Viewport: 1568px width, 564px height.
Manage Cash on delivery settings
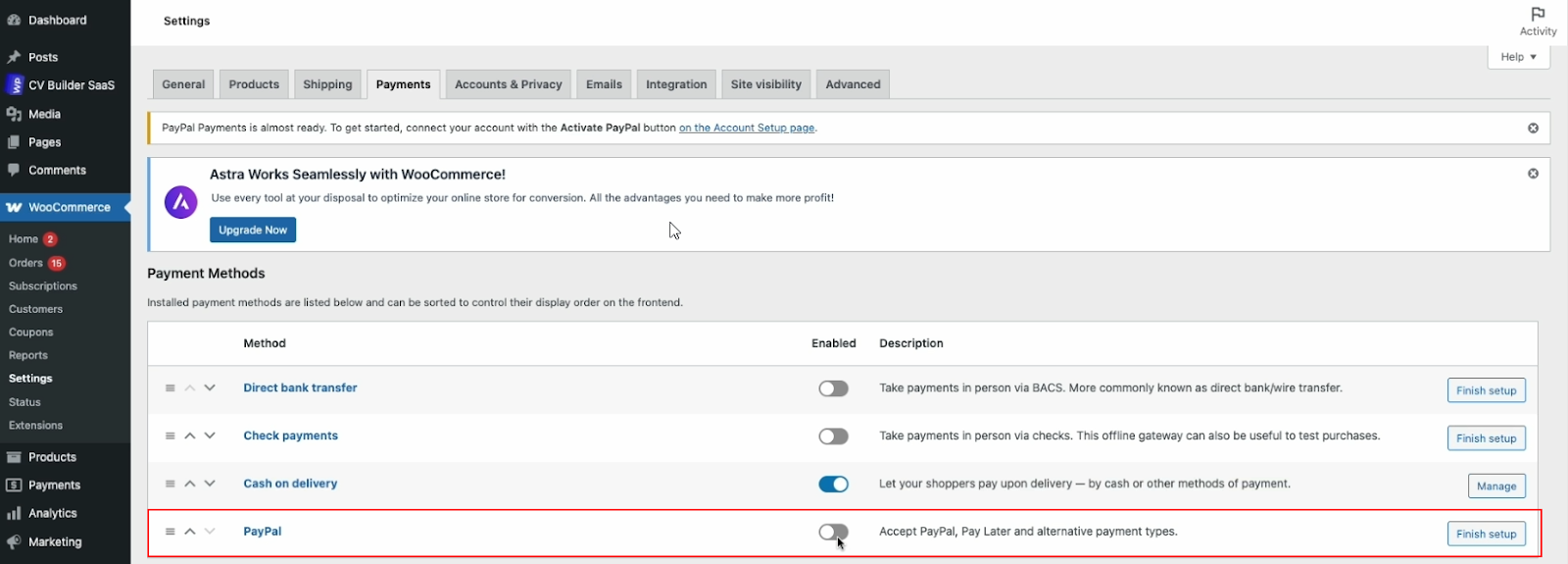(x=1496, y=487)
